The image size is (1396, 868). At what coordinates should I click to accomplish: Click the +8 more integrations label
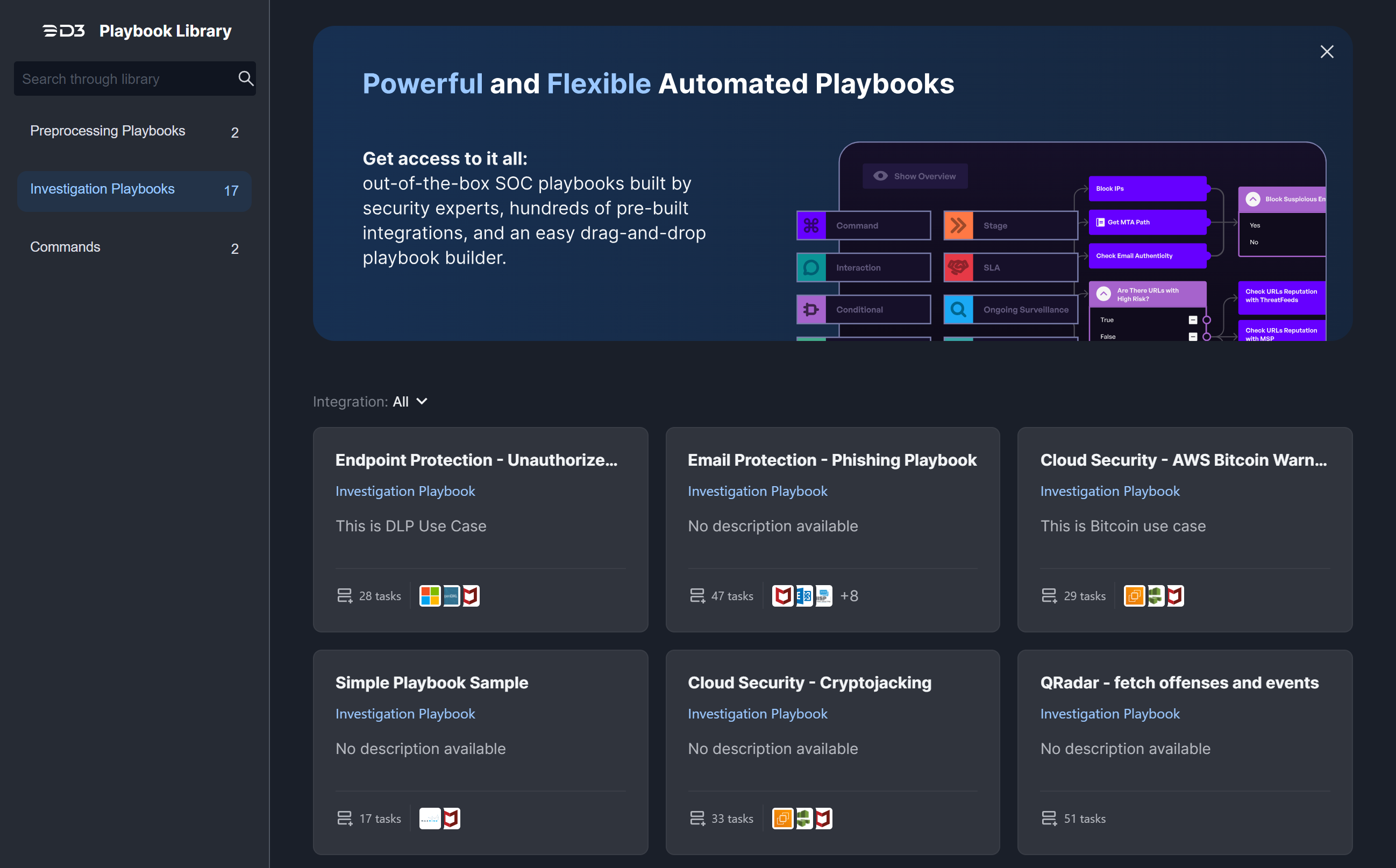(x=849, y=596)
